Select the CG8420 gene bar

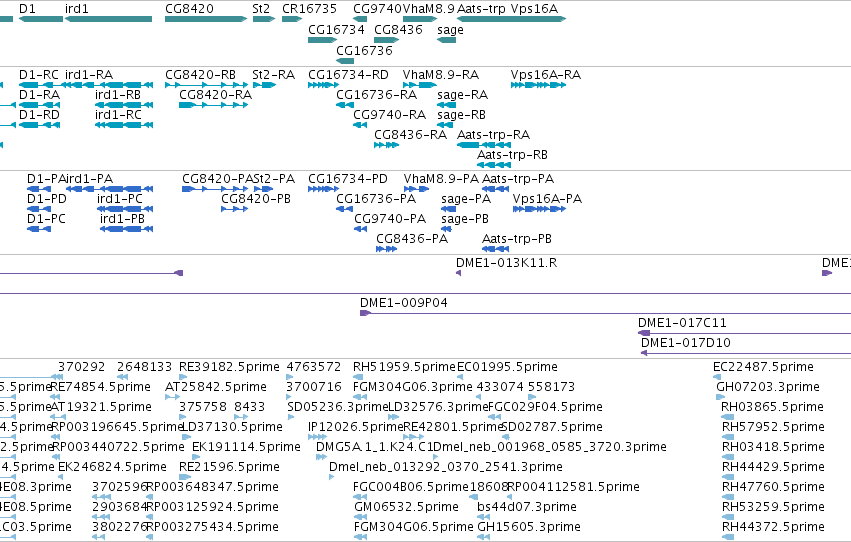[206, 19]
